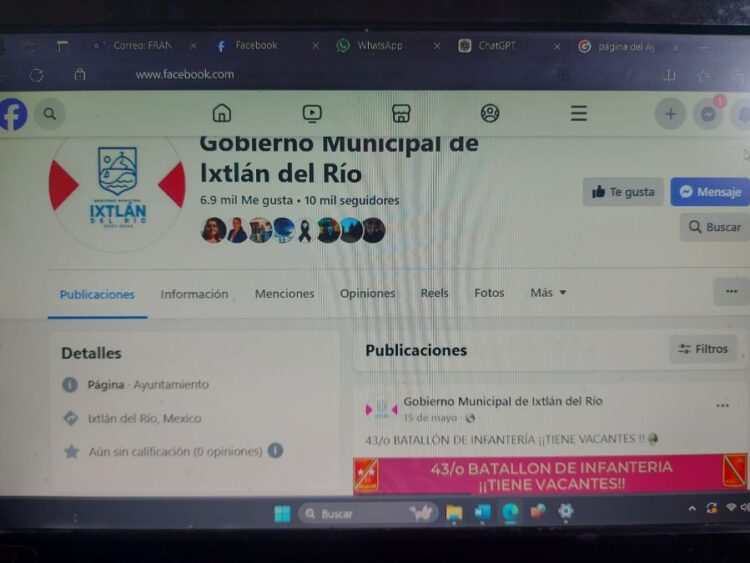Image resolution: width=750 pixels, height=563 pixels.
Task: Open Settings gear on taskbar
Action: (565, 511)
